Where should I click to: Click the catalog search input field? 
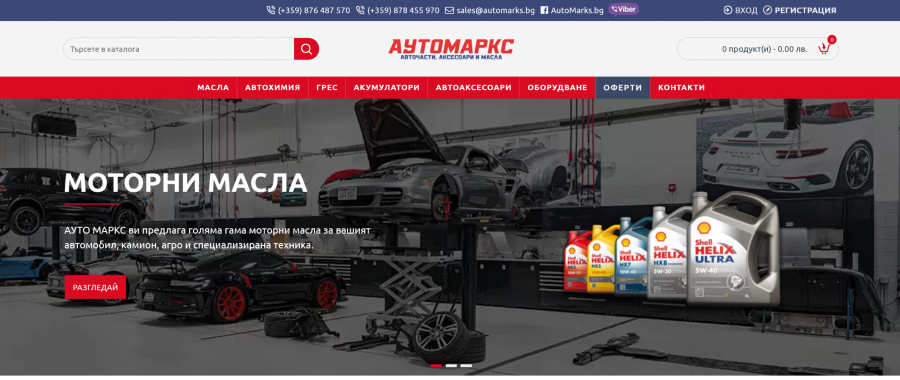click(x=179, y=49)
